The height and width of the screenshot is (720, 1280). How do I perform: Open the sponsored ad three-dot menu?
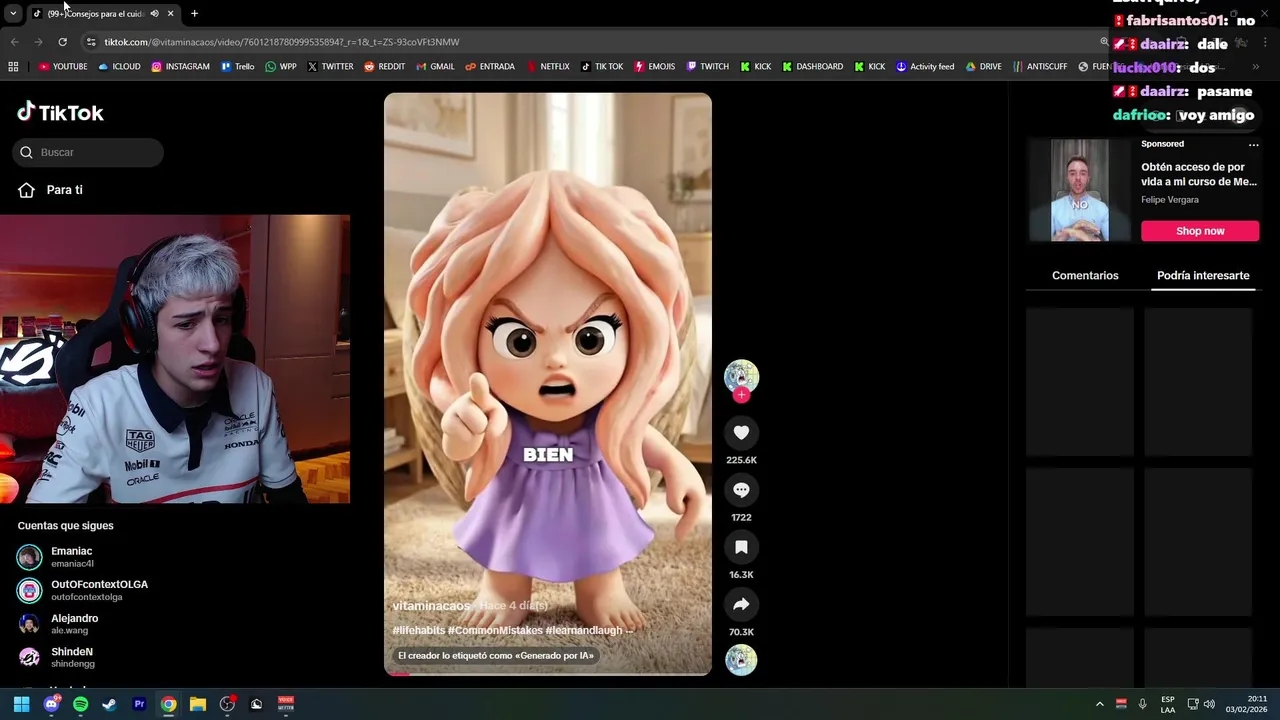pos(1253,144)
